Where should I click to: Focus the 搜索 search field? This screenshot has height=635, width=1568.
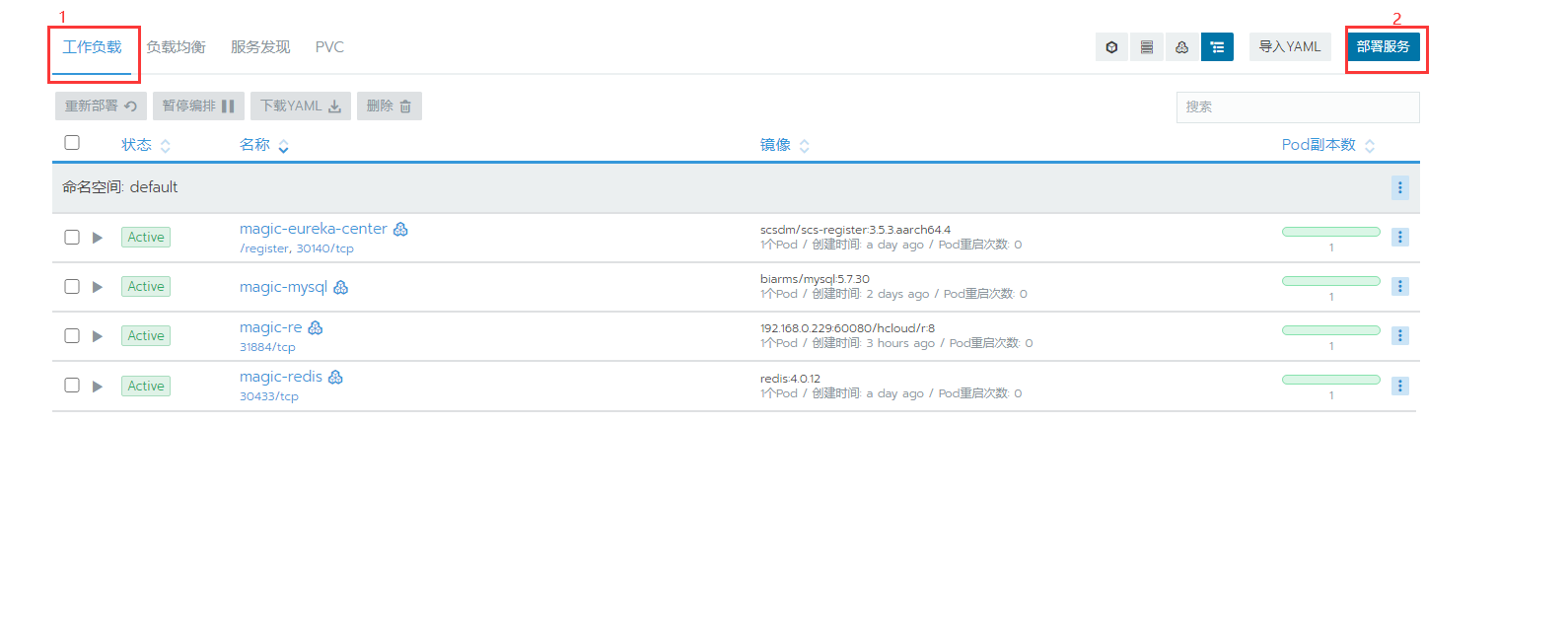tap(1298, 107)
